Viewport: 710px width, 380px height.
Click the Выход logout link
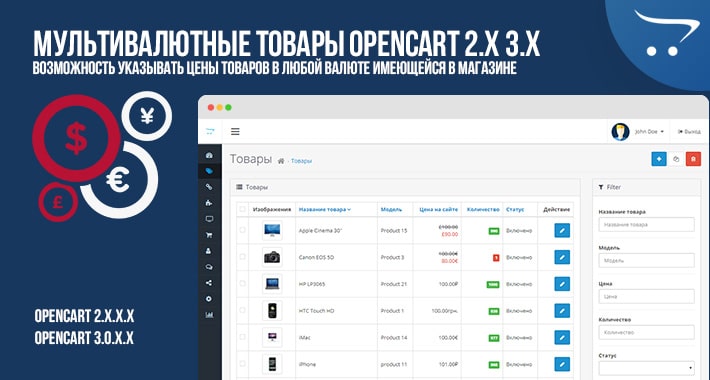coord(689,132)
